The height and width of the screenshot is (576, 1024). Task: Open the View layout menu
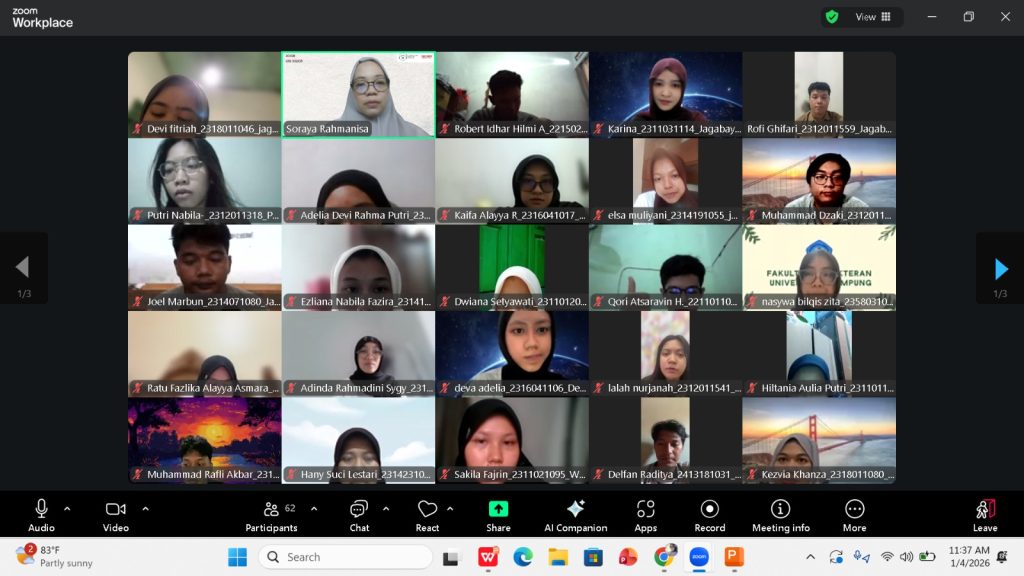[x=873, y=17]
